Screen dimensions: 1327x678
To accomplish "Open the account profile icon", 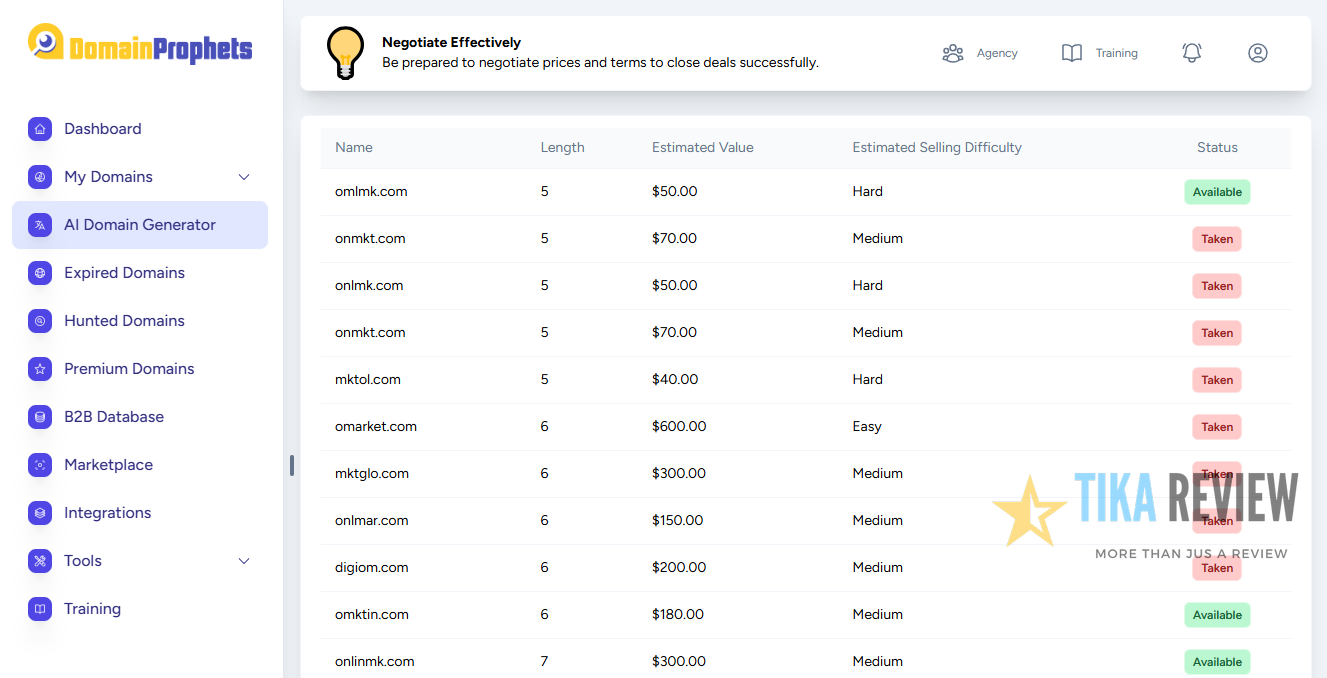I will (x=1257, y=52).
